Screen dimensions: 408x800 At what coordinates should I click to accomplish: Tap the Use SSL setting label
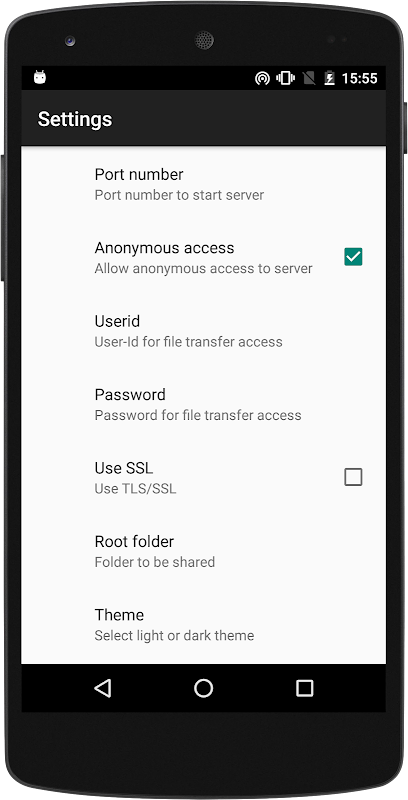click(x=124, y=468)
